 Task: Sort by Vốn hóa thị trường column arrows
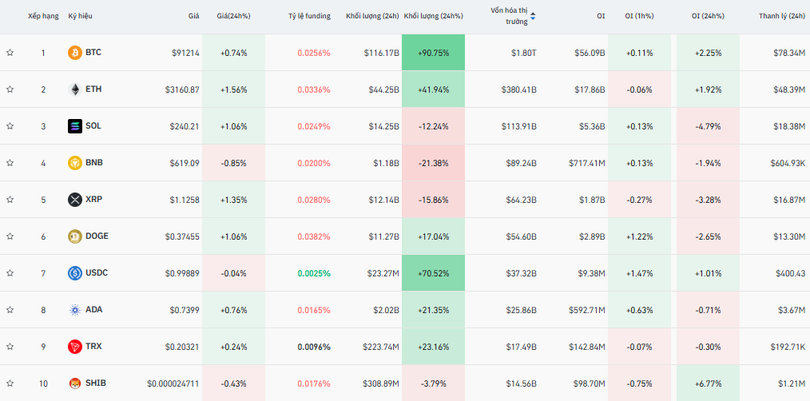click(x=532, y=16)
